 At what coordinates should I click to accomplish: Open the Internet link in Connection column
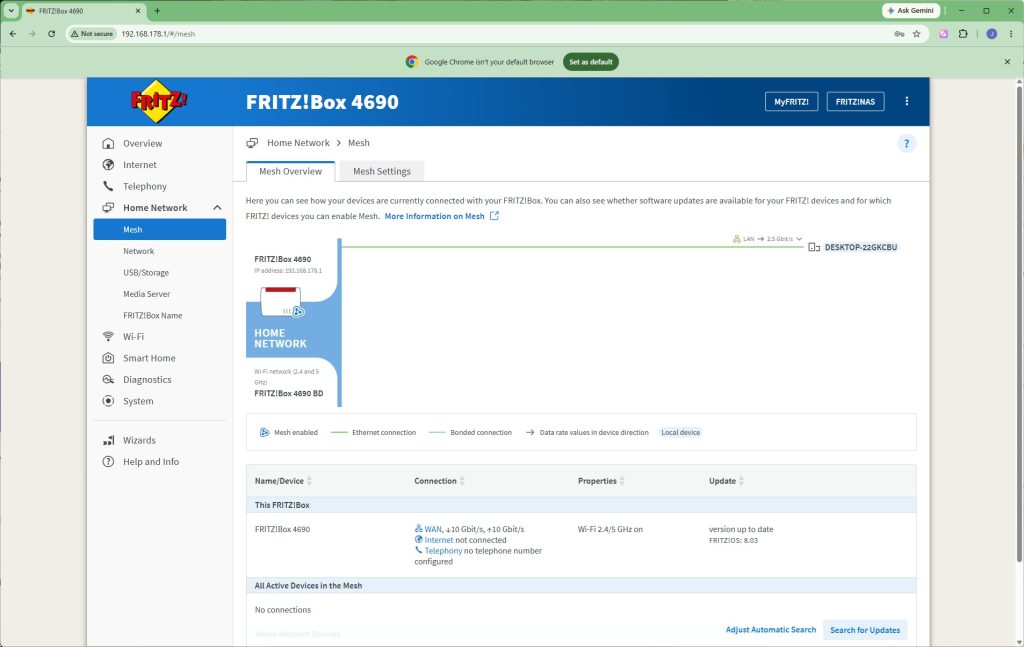(x=439, y=540)
